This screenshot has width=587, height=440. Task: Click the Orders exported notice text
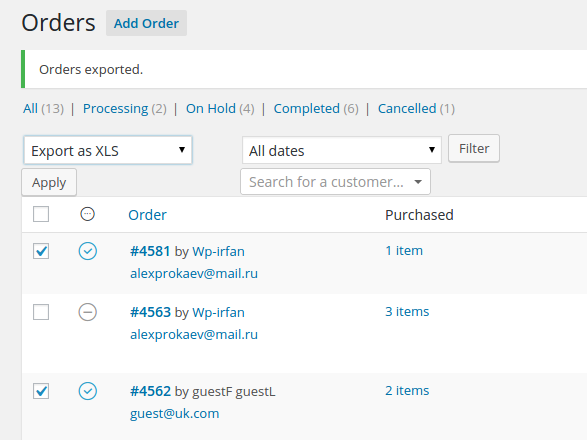(x=91, y=70)
